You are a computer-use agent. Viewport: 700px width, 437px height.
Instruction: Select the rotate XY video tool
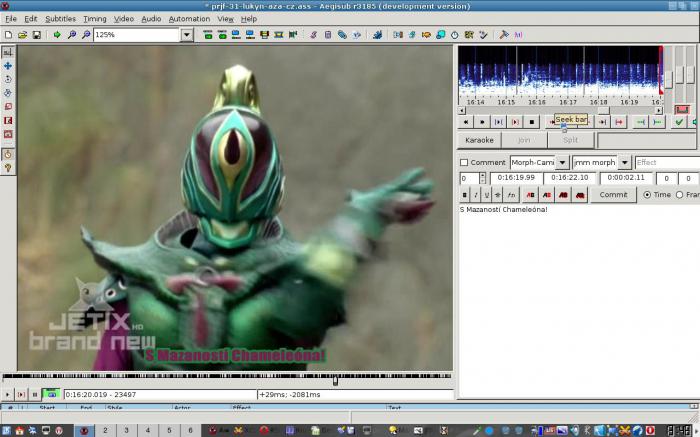[8, 93]
